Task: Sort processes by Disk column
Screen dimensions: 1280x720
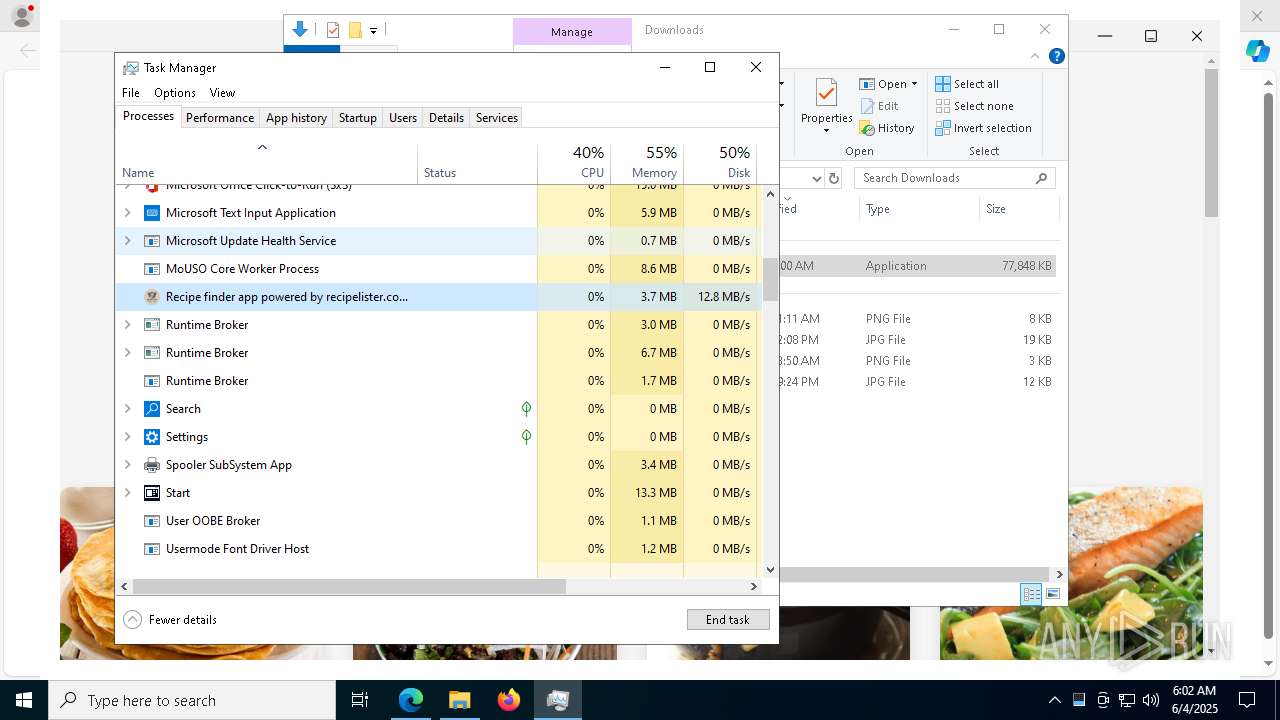Action: click(720, 162)
